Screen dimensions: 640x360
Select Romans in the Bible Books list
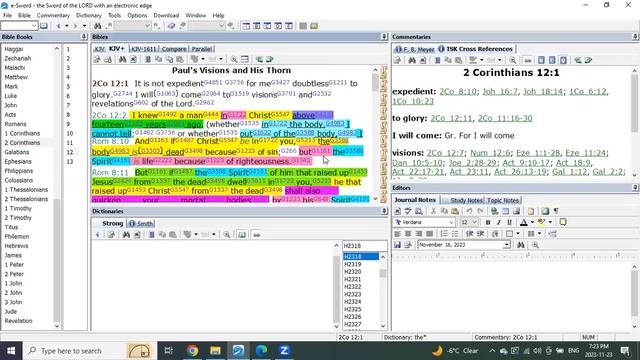(16, 124)
